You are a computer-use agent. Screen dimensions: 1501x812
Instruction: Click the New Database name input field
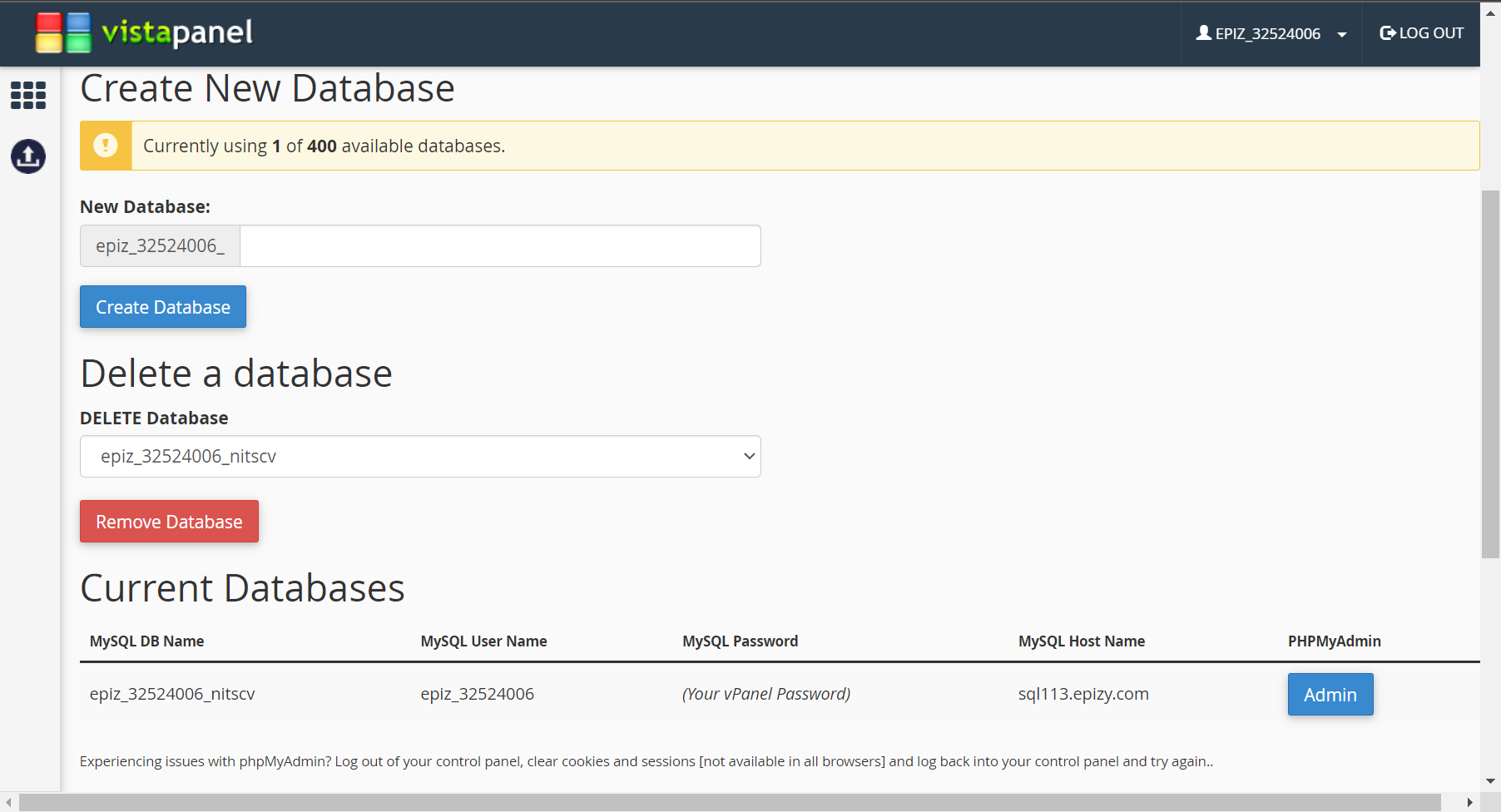500,245
